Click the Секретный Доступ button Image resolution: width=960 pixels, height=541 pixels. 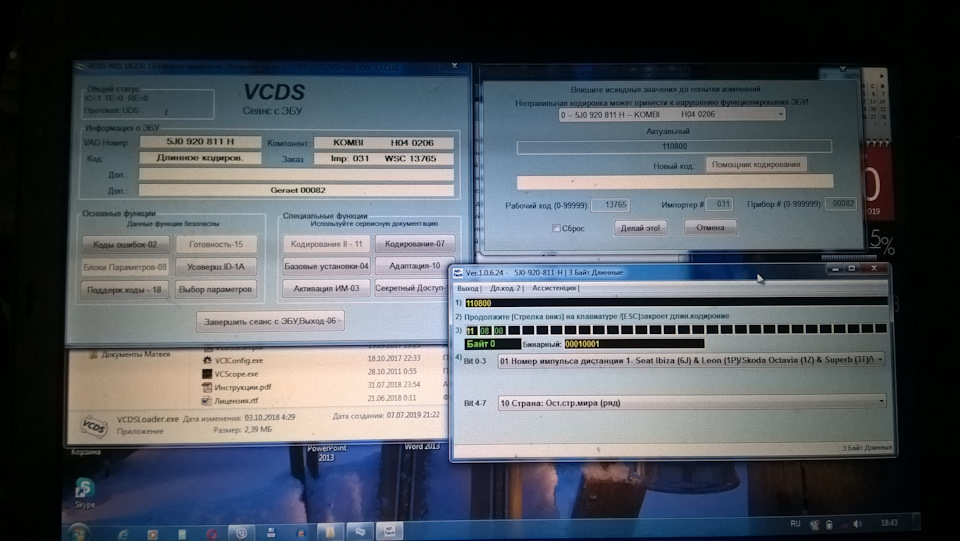[x=410, y=288]
